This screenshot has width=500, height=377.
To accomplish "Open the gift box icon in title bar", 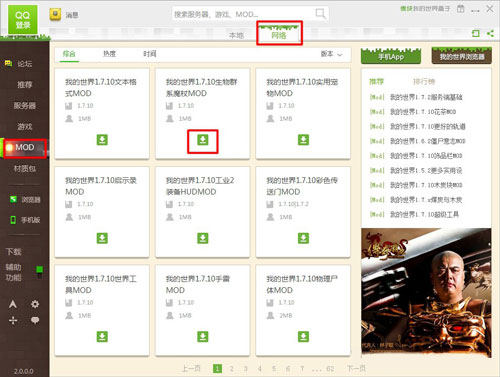I will [460, 9].
